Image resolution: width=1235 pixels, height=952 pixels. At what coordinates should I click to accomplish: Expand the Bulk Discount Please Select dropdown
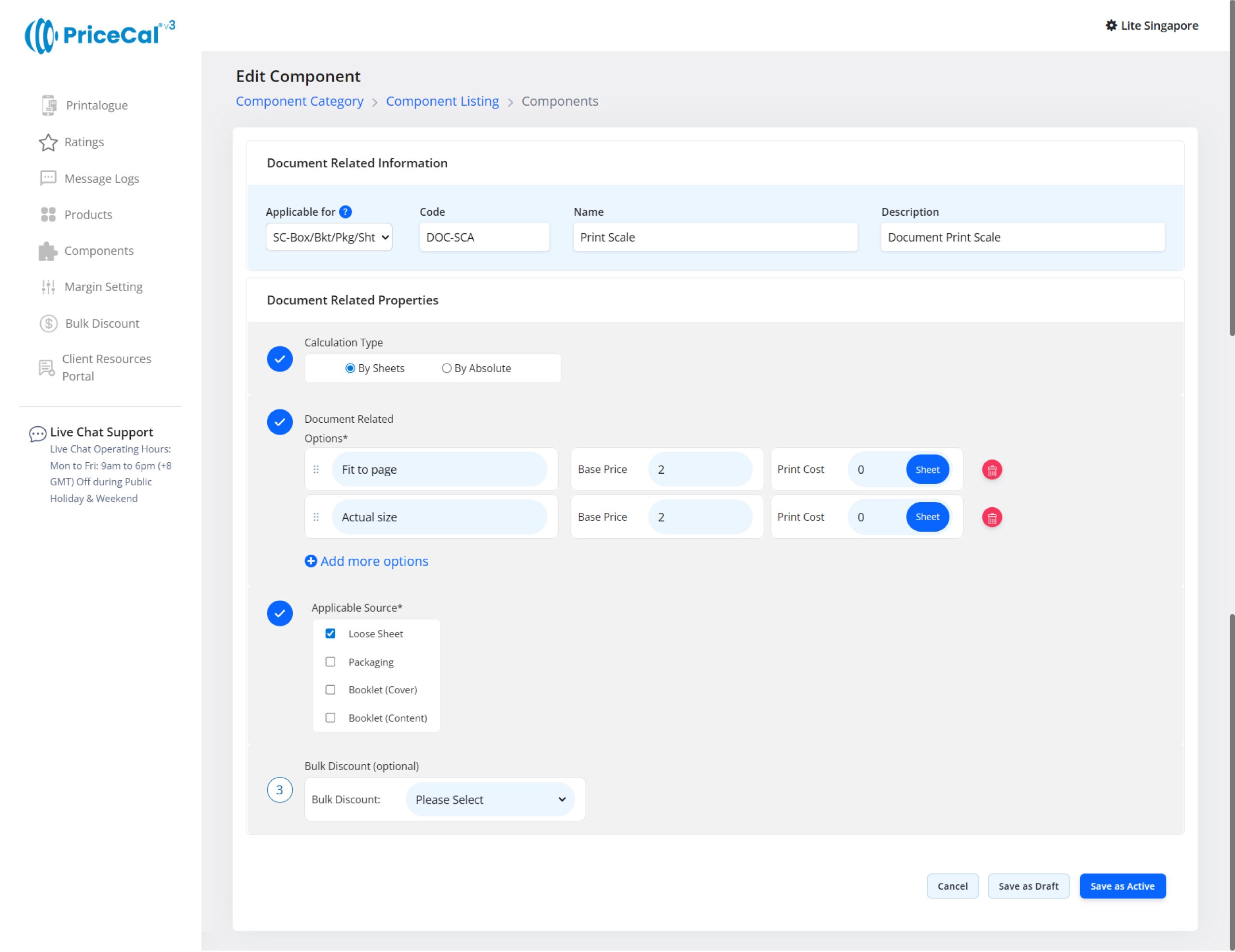pyautogui.click(x=490, y=800)
